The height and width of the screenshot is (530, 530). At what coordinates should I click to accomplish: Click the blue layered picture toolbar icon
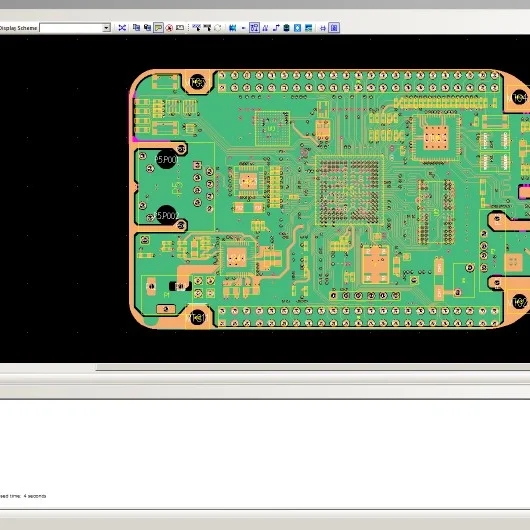point(308,28)
